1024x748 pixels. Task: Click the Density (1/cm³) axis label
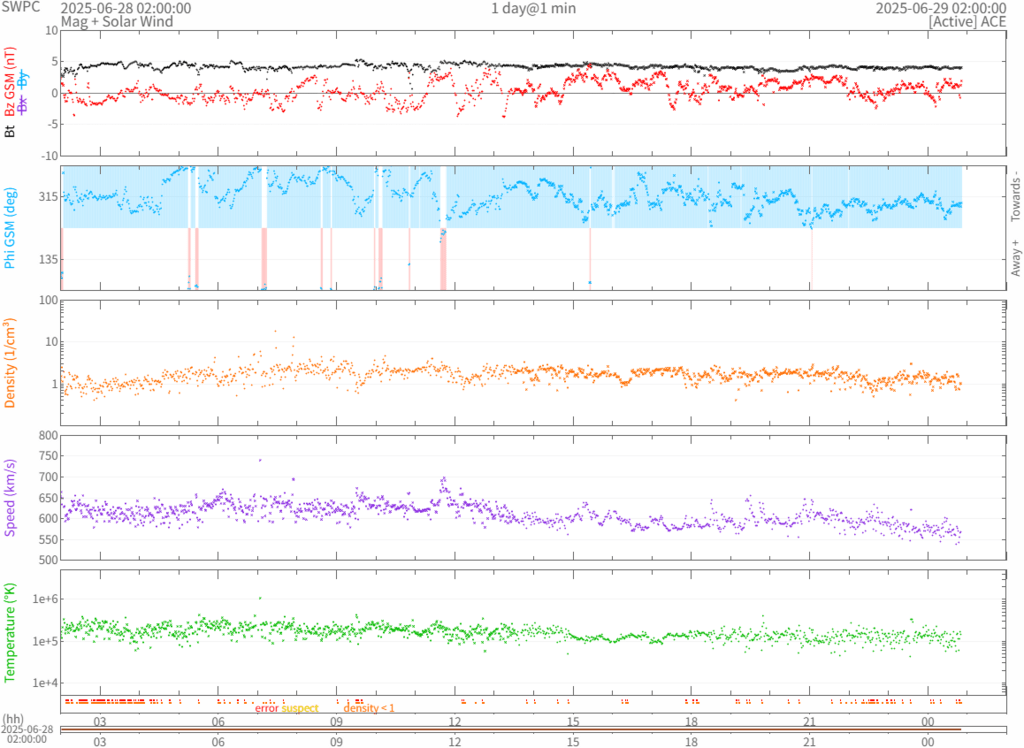(10, 363)
